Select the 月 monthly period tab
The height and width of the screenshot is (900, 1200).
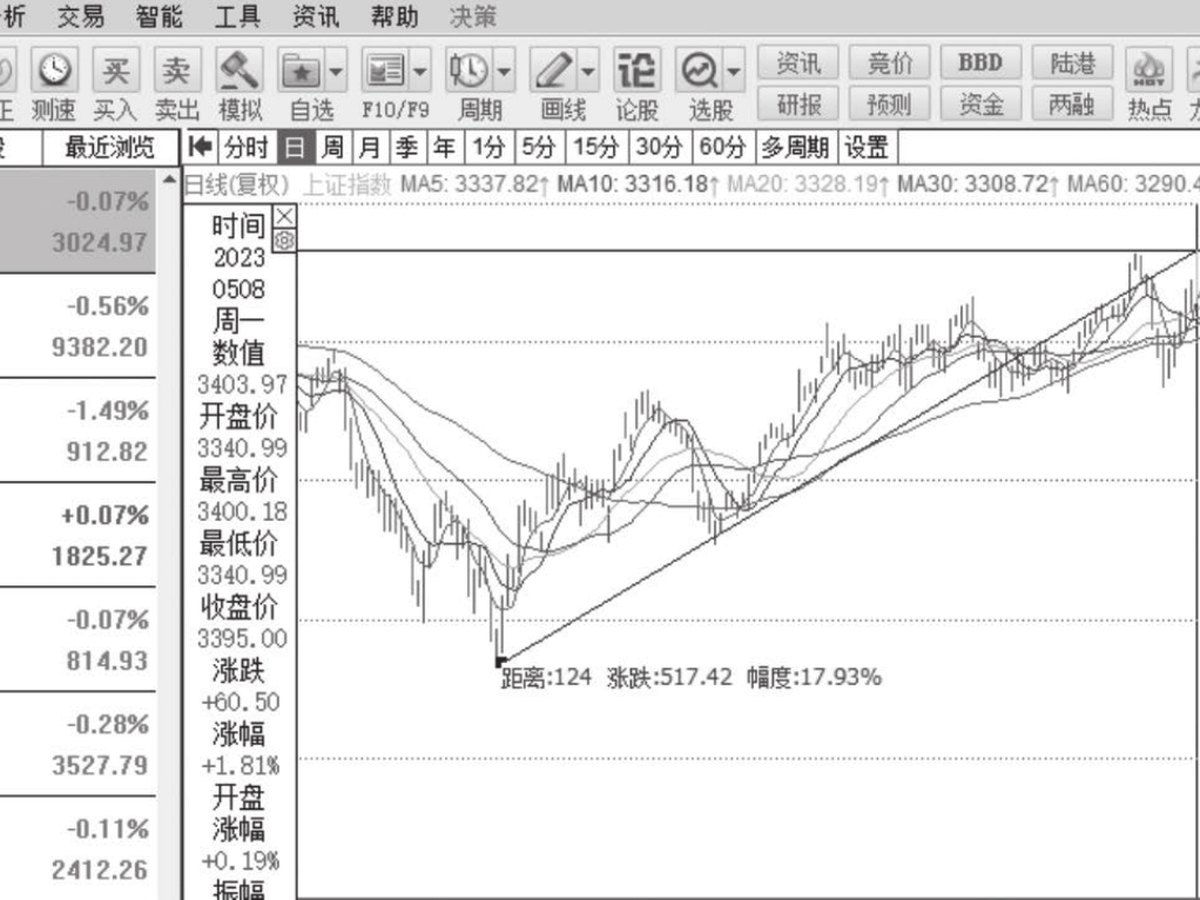click(x=369, y=148)
